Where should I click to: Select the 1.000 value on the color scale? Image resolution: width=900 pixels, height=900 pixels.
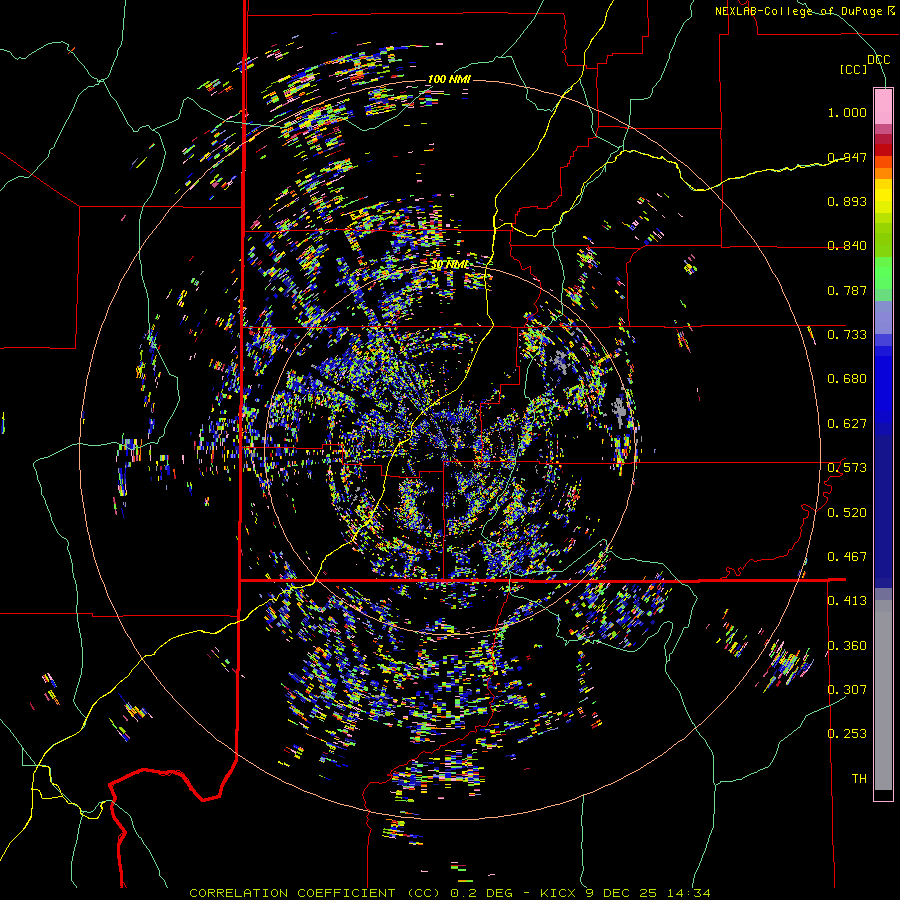(x=847, y=112)
